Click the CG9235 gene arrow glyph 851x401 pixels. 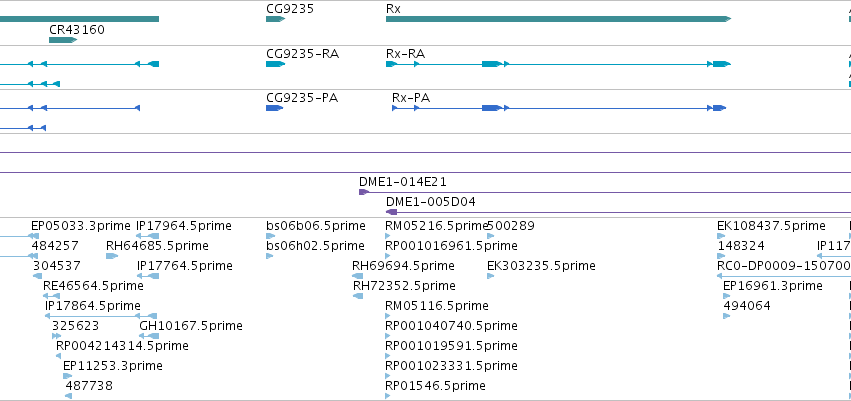point(275,19)
